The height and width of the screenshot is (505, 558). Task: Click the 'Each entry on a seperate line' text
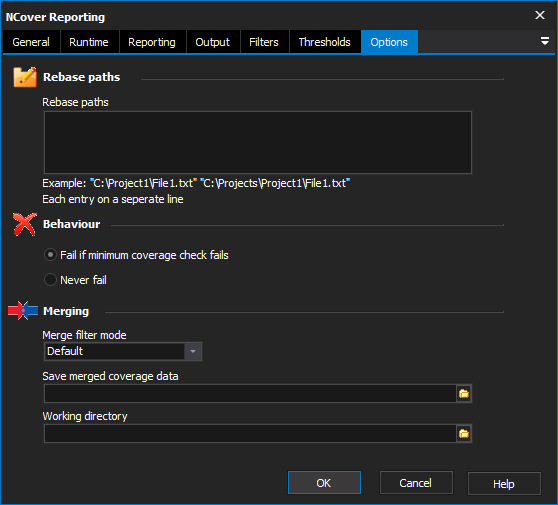click(113, 199)
